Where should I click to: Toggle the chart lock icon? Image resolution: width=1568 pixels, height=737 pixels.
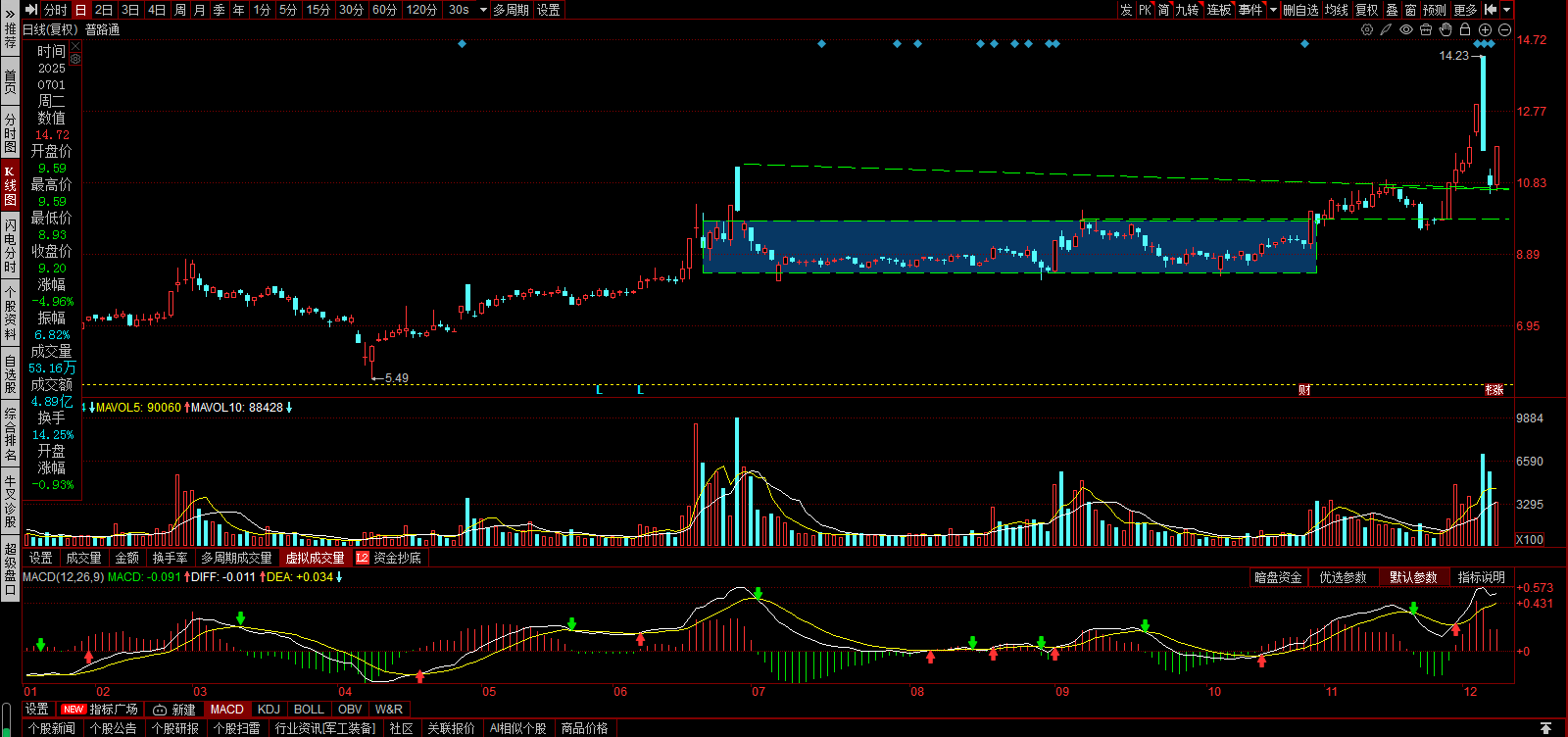click(x=1465, y=29)
